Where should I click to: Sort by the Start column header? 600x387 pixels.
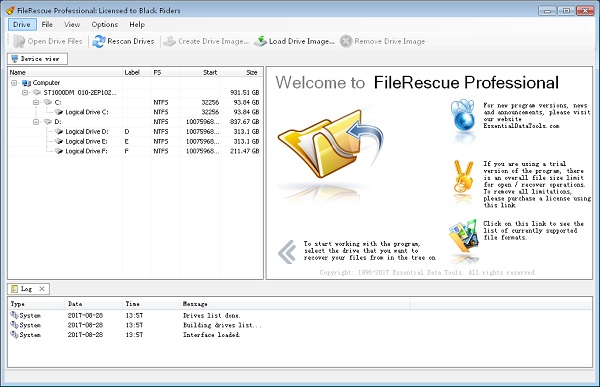[200, 72]
